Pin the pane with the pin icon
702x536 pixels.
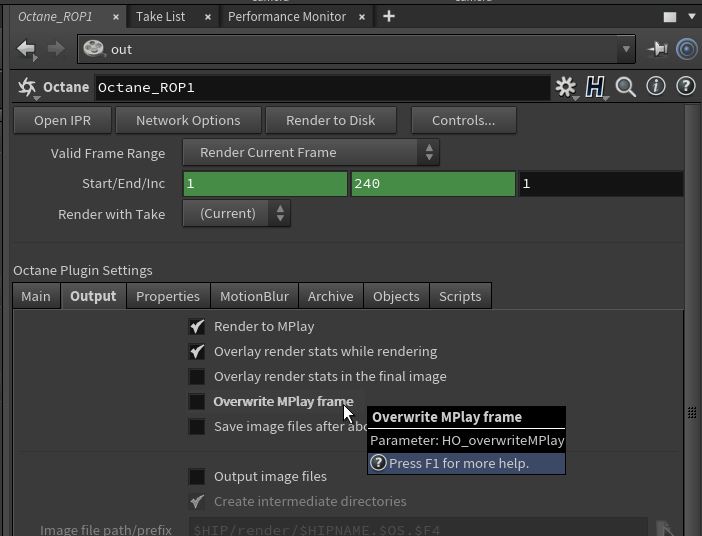(658, 49)
